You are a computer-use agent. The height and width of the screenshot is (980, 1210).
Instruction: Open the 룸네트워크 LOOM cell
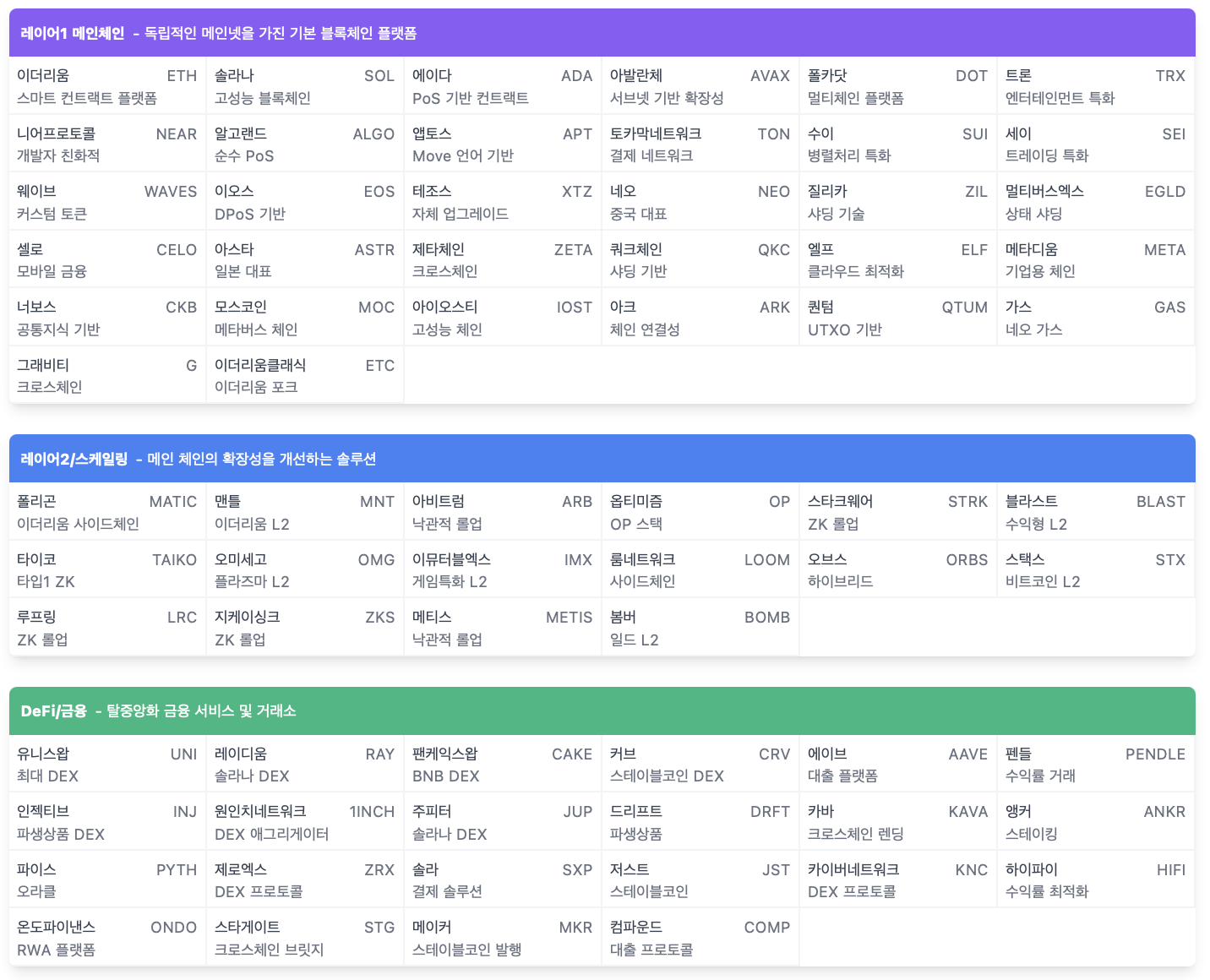click(700, 570)
